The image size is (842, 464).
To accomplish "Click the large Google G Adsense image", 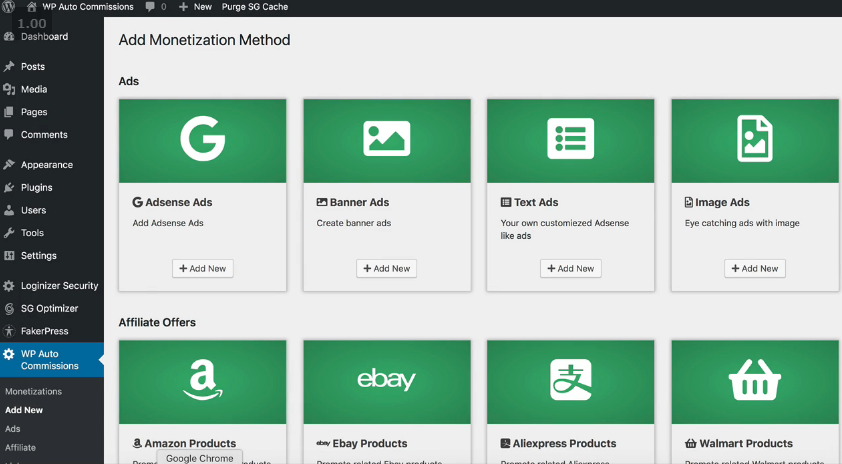I will pyautogui.click(x=202, y=141).
